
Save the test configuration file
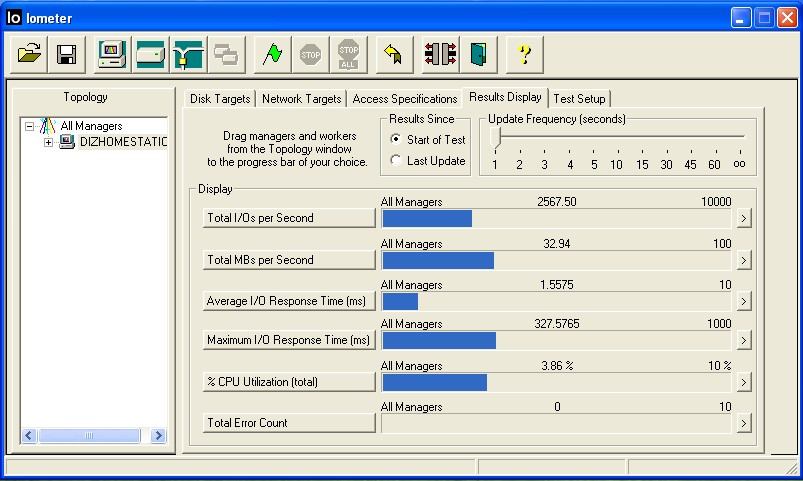point(67,54)
